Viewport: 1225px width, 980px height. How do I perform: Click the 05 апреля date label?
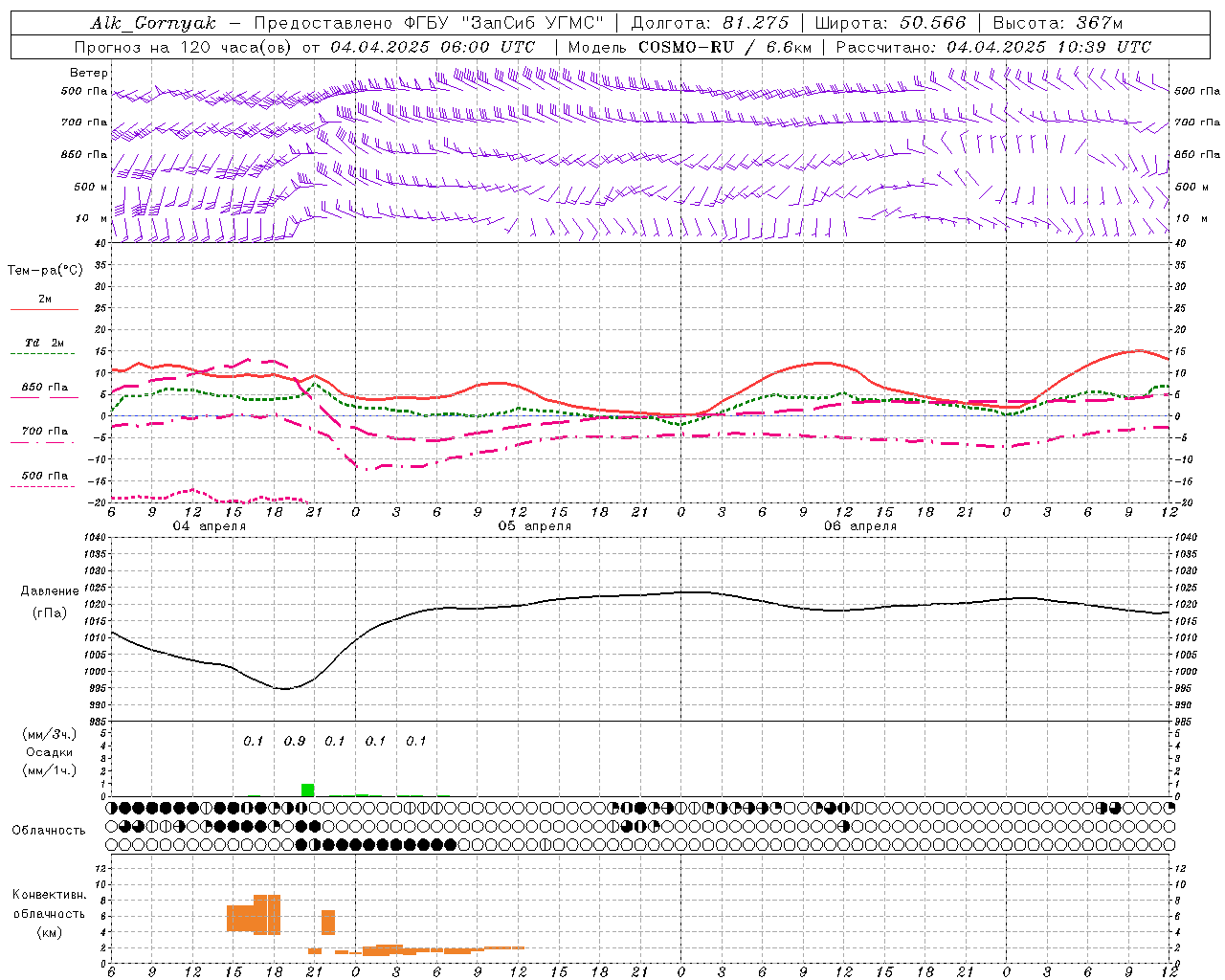click(x=534, y=525)
